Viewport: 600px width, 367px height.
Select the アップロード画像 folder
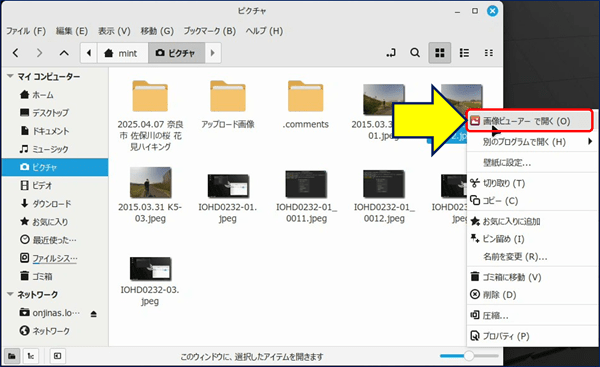click(x=228, y=96)
